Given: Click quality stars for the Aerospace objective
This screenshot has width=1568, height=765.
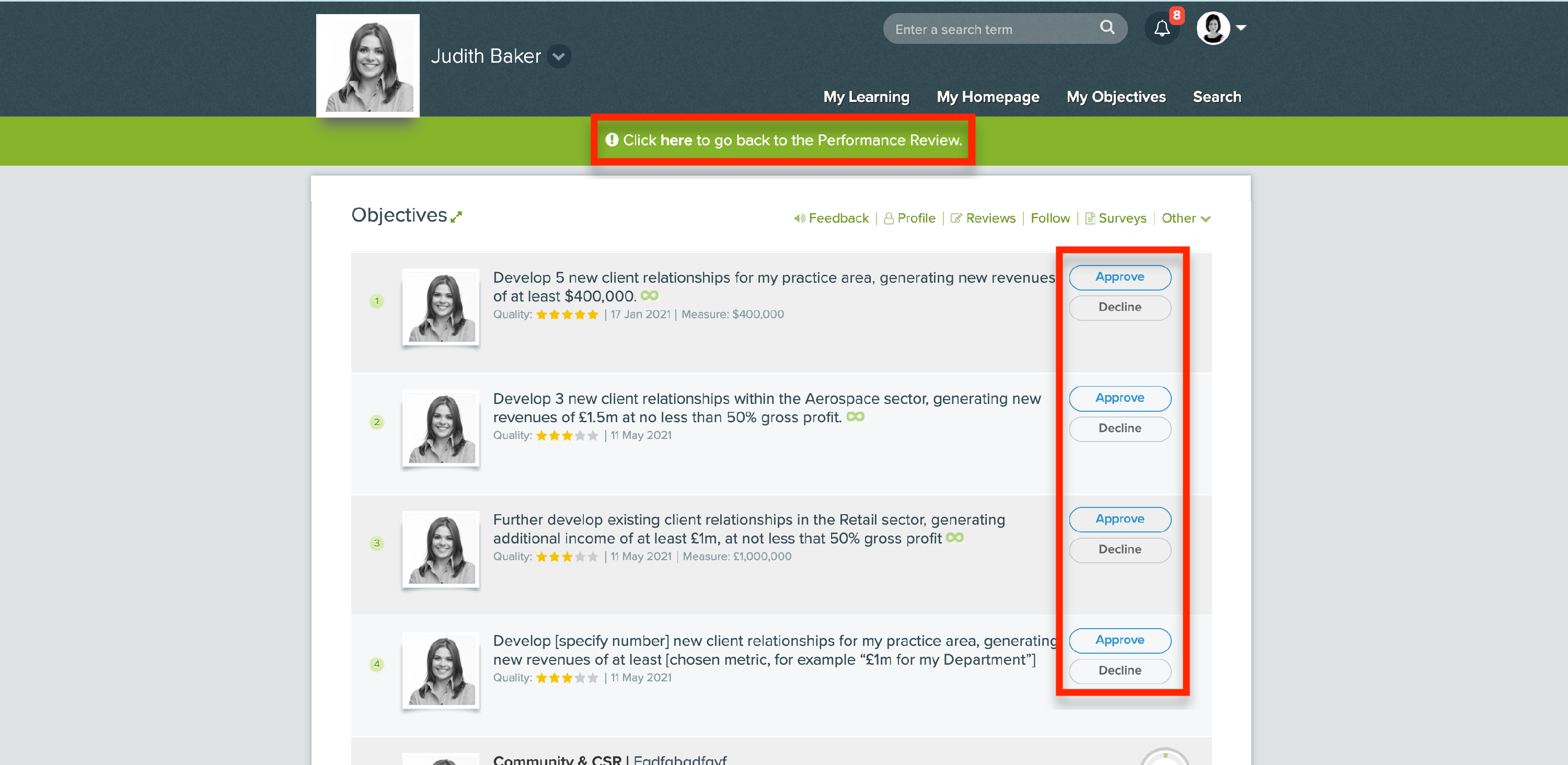Looking at the screenshot, I should [567, 436].
